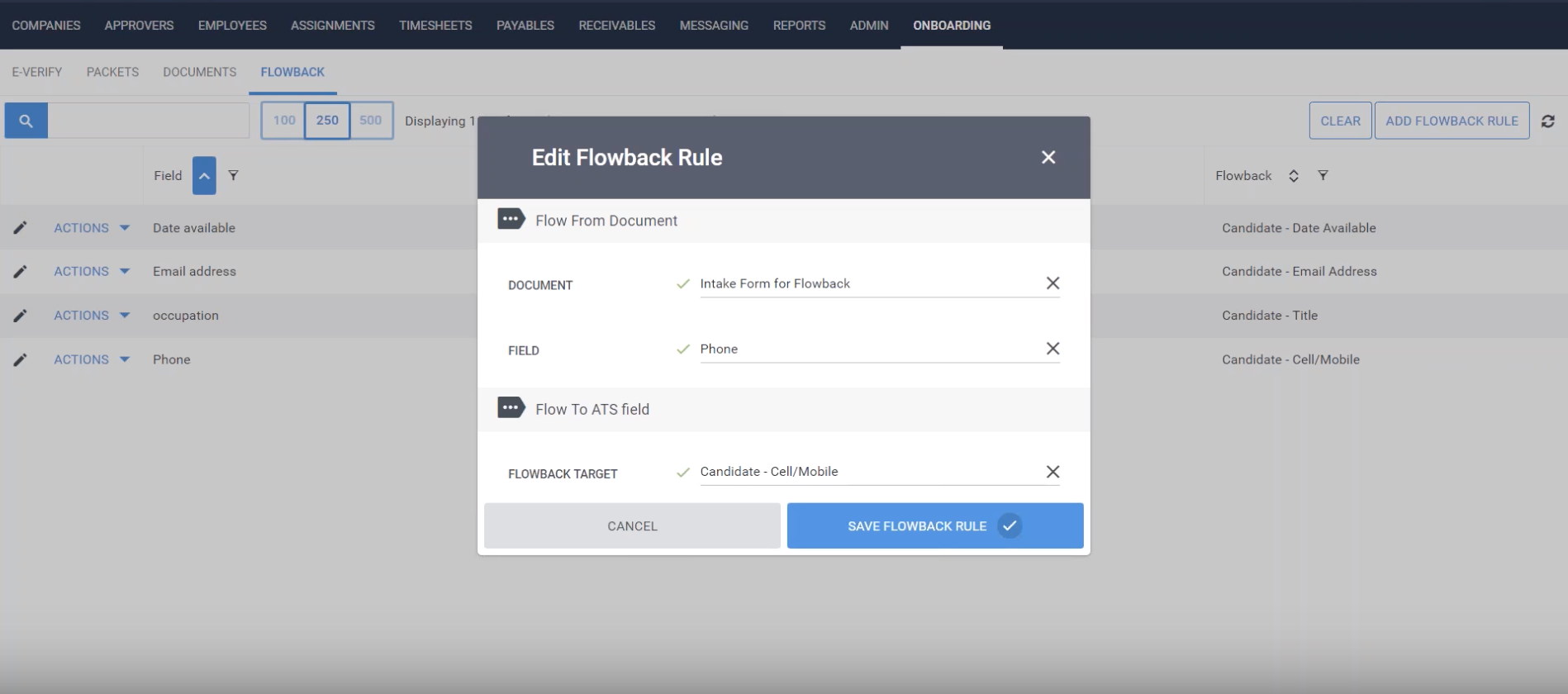
Task: Click the blue search magnifier icon
Action: 26,121
